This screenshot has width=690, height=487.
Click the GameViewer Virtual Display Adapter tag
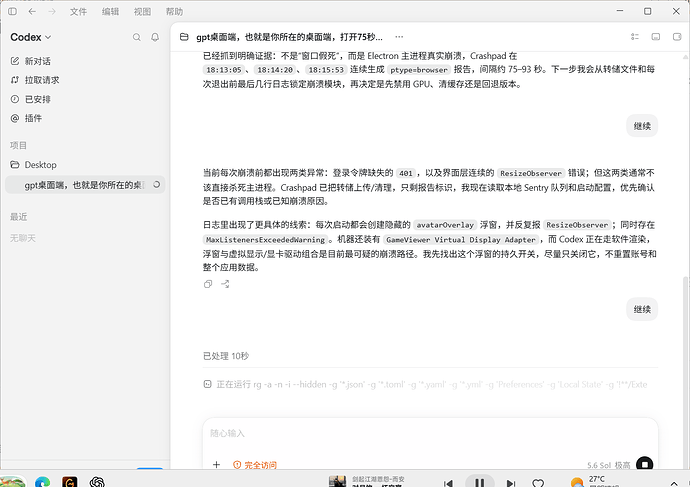tap(461, 240)
